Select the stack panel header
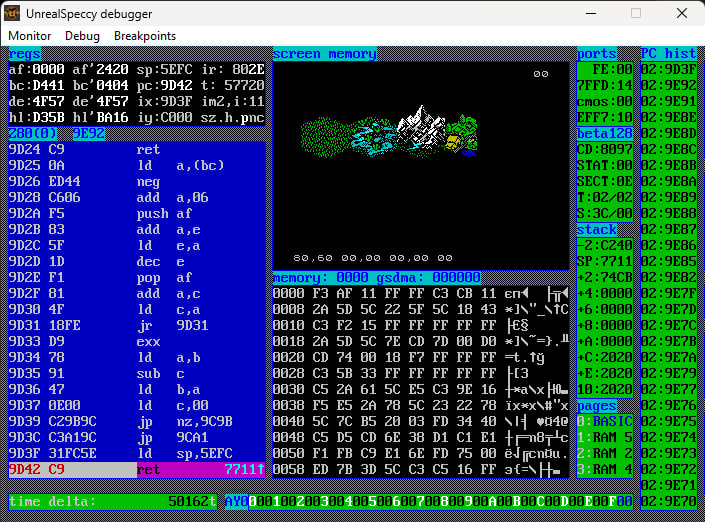The height and width of the screenshot is (522, 705). [597, 230]
